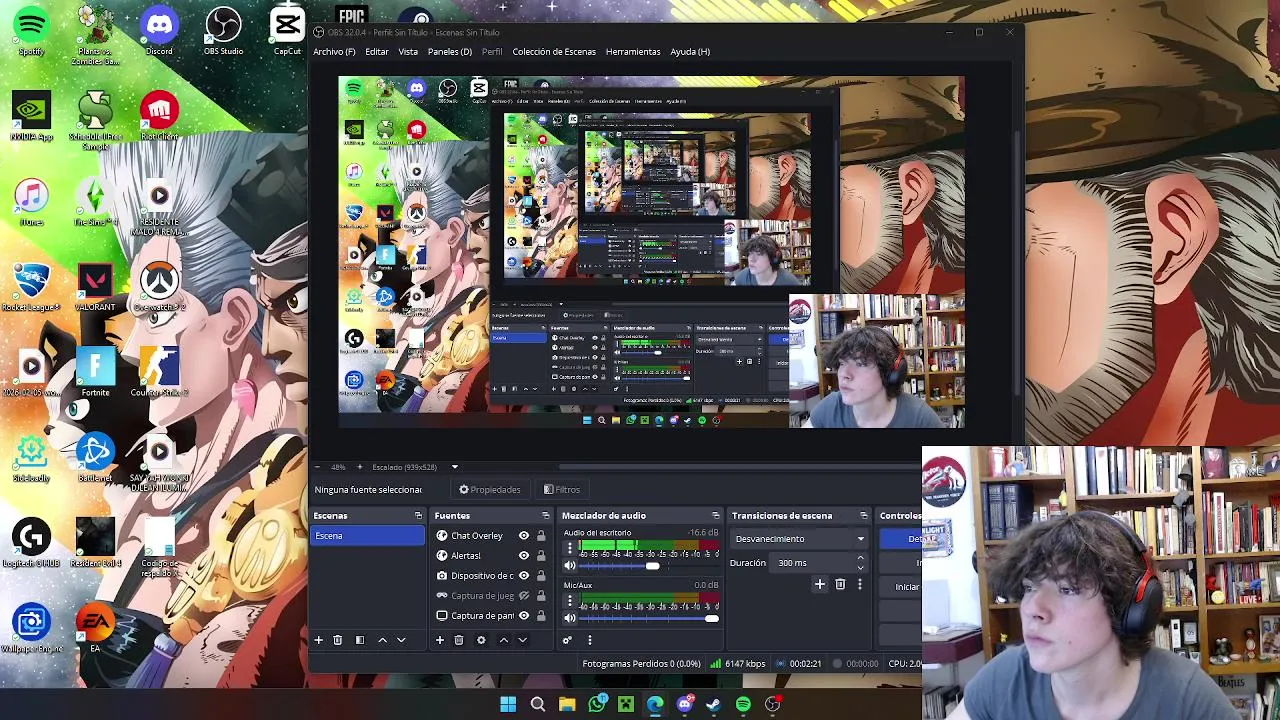The height and width of the screenshot is (720, 1280).
Task: Open Logitech G HUB desktop icon
Action: (31, 543)
